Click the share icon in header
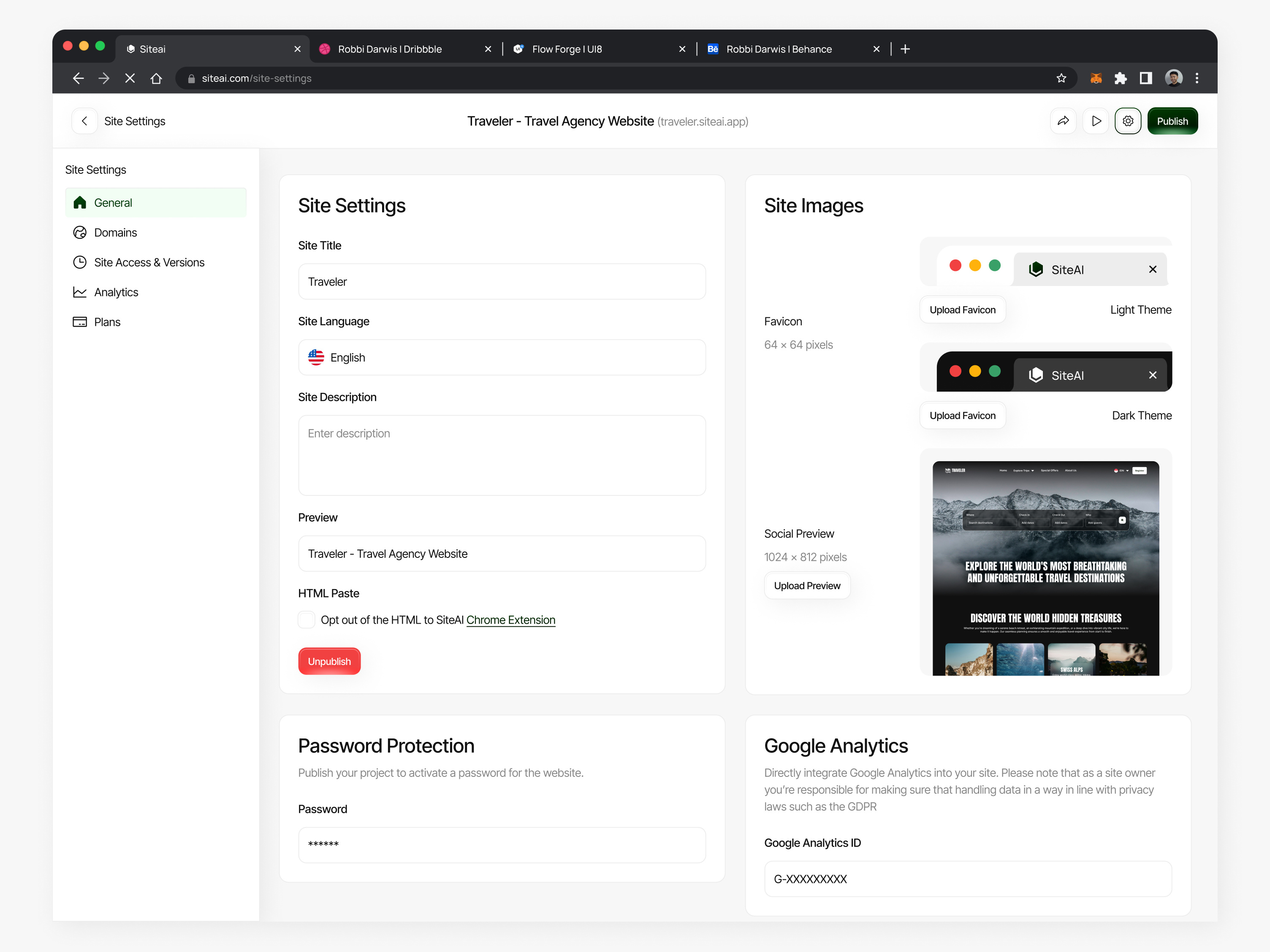 [x=1063, y=121]
